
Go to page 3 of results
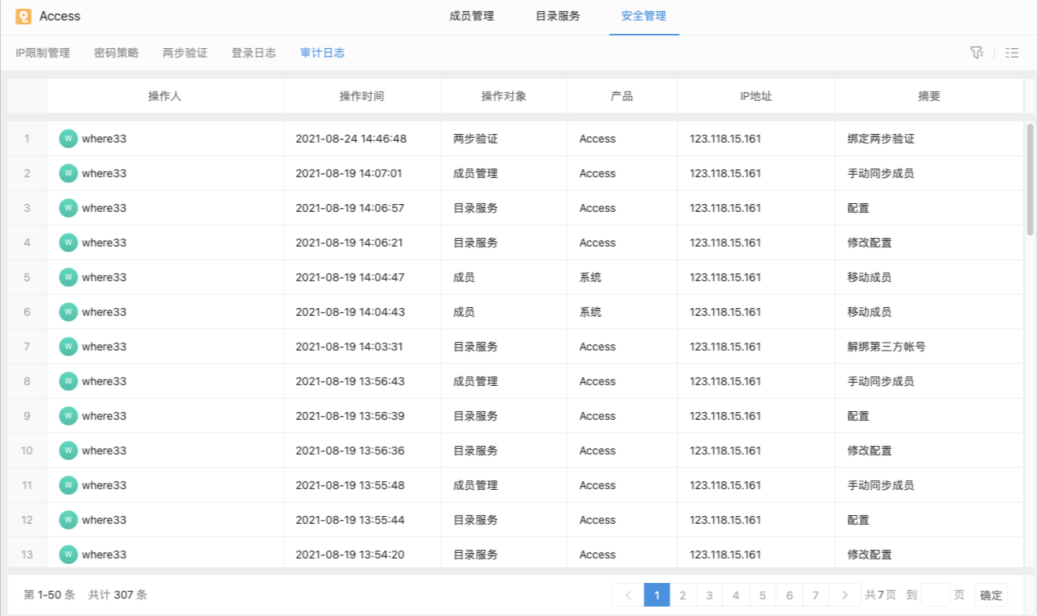[709, 594]
